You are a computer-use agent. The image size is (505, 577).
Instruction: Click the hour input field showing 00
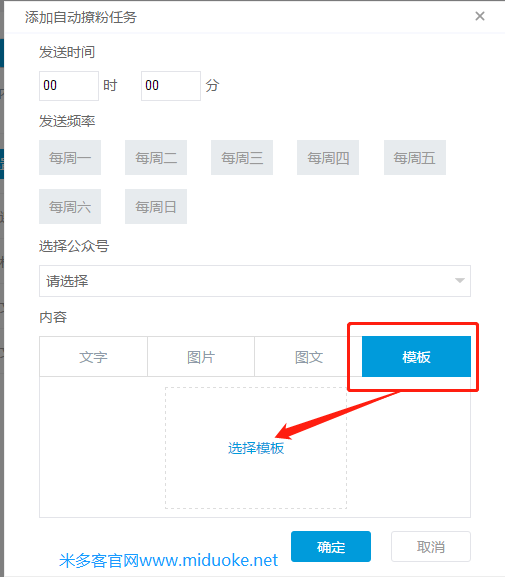click(69, 86)
